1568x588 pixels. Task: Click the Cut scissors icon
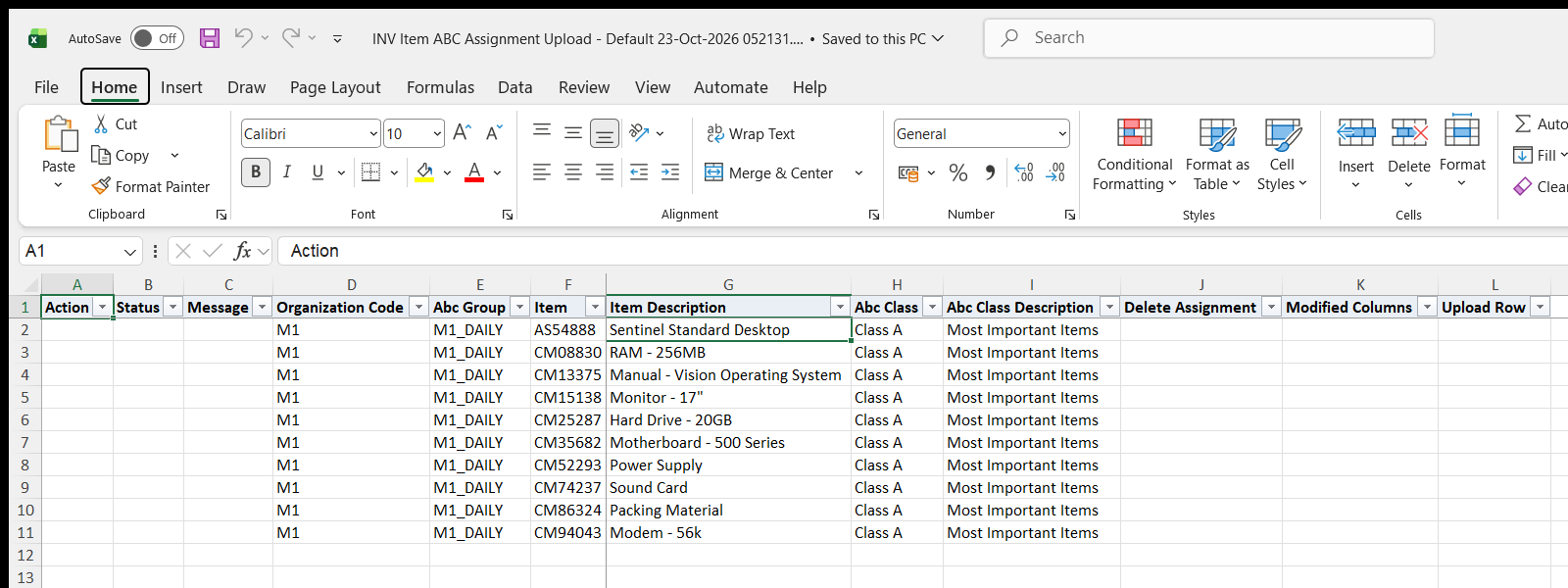101,124
